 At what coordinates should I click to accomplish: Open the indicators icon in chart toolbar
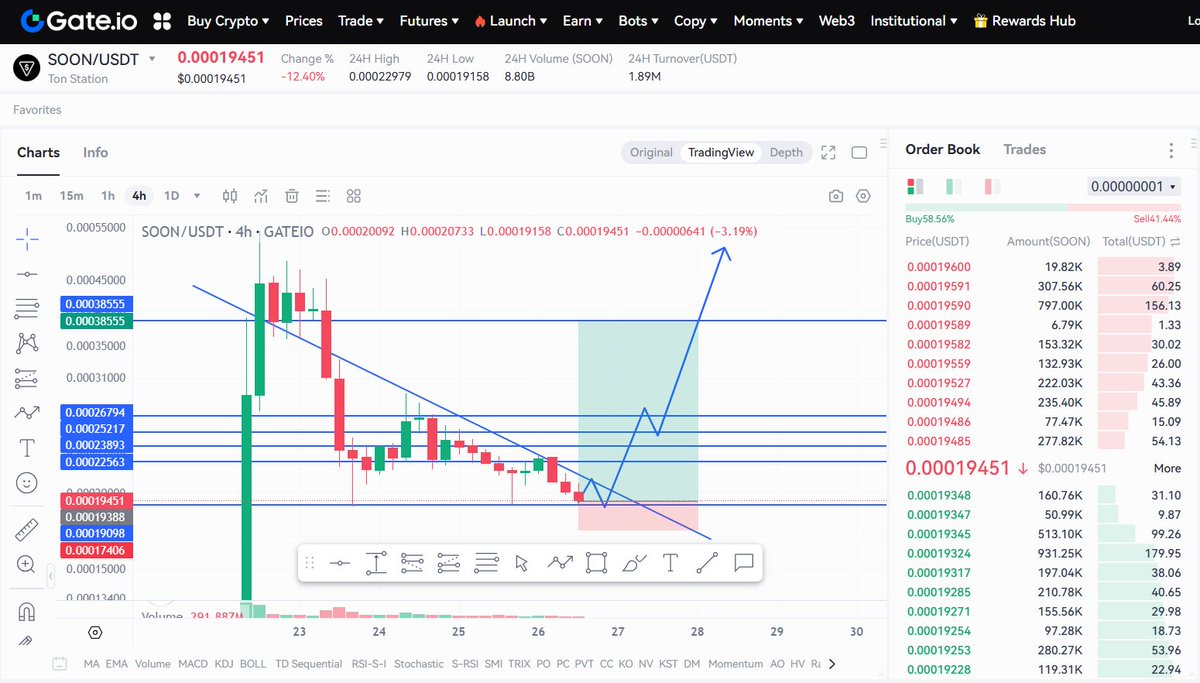(x=261, y=196)
